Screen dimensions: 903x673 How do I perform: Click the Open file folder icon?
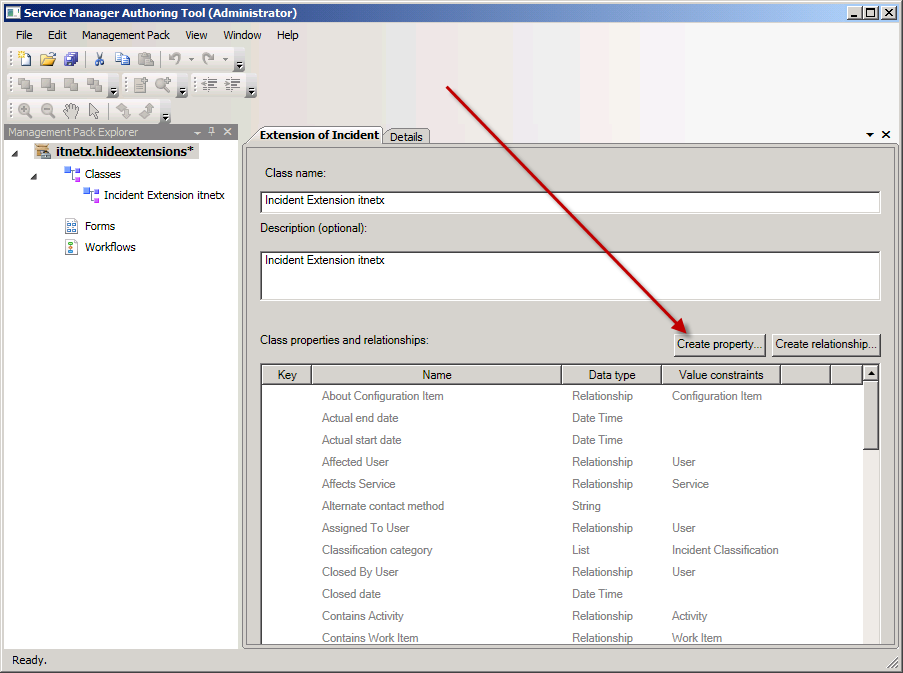click(48, 60)
